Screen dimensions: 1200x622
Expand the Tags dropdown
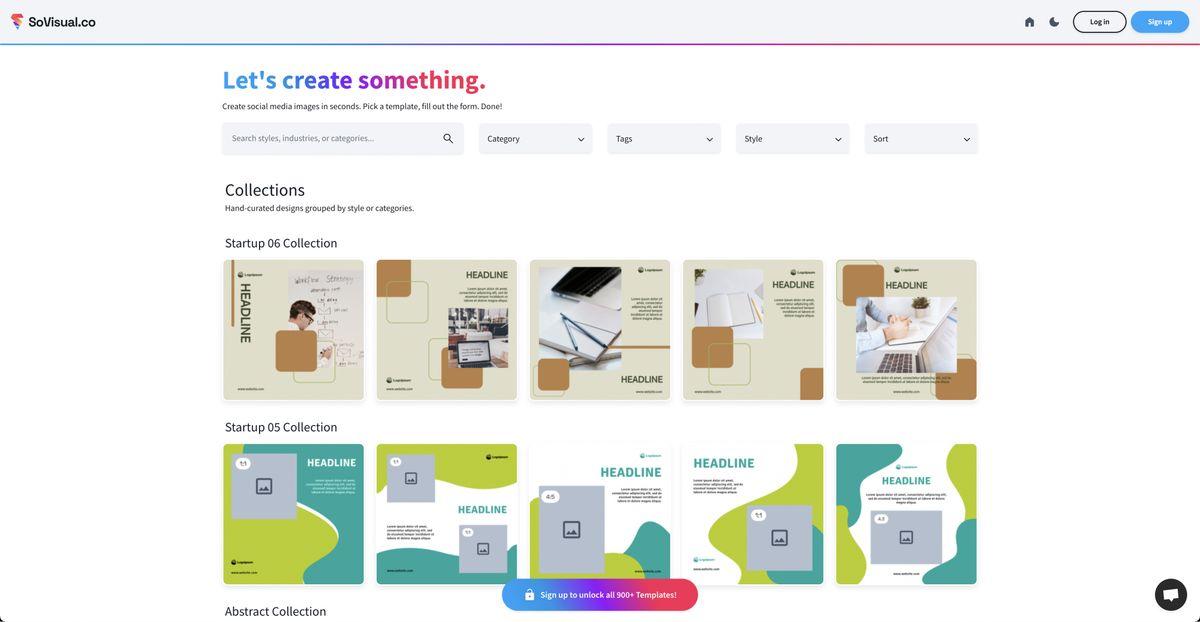coord(664,139)
